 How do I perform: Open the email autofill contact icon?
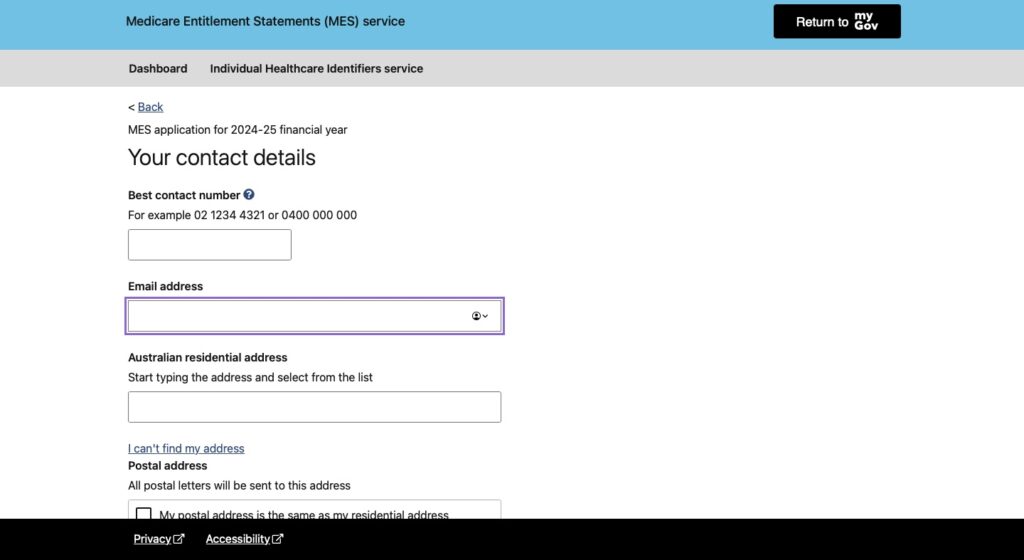(x=480, y=316)
